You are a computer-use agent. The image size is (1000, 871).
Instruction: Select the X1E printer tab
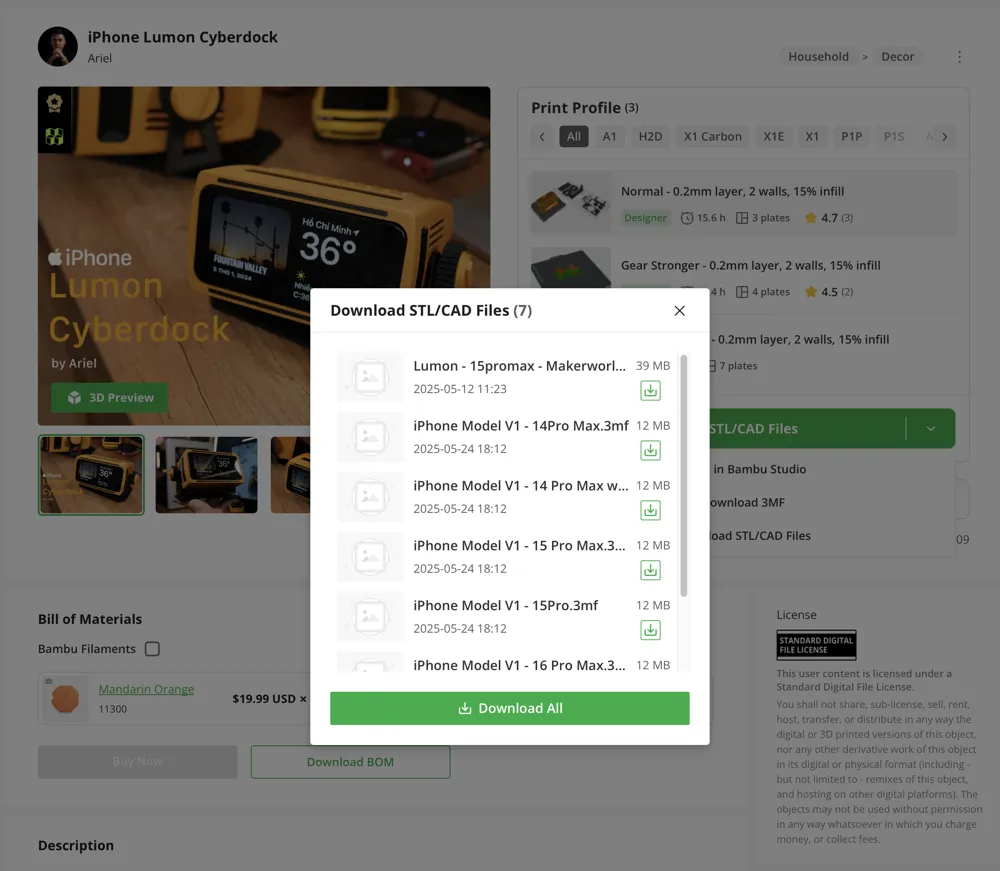pyautogui.click(x=774, y=136)
